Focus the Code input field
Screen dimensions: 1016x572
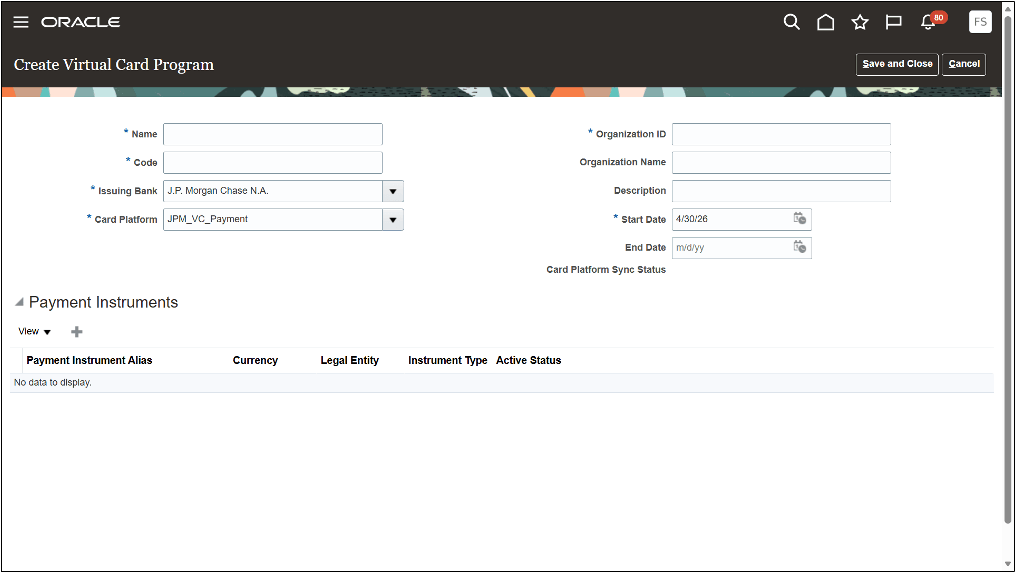[x=273, y=163]
